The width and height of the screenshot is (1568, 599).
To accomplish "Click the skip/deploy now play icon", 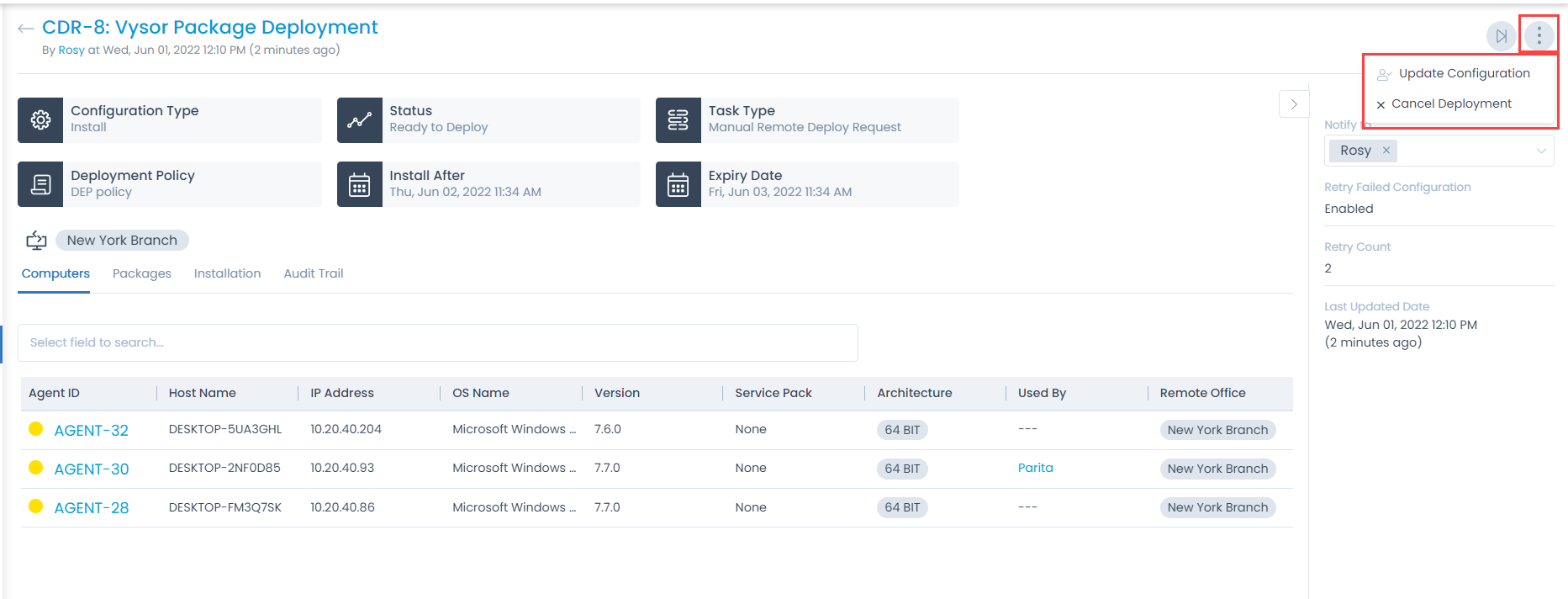I will click(x=1501, y=36).
